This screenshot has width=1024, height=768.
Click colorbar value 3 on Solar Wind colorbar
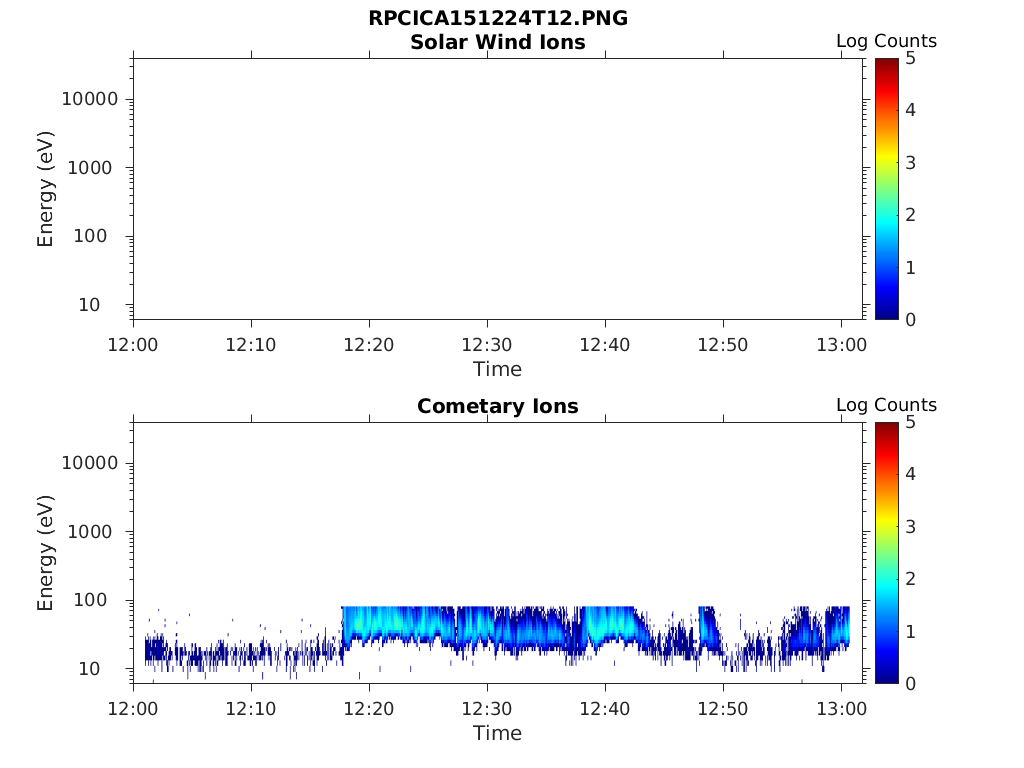click(x=910, y=163)
